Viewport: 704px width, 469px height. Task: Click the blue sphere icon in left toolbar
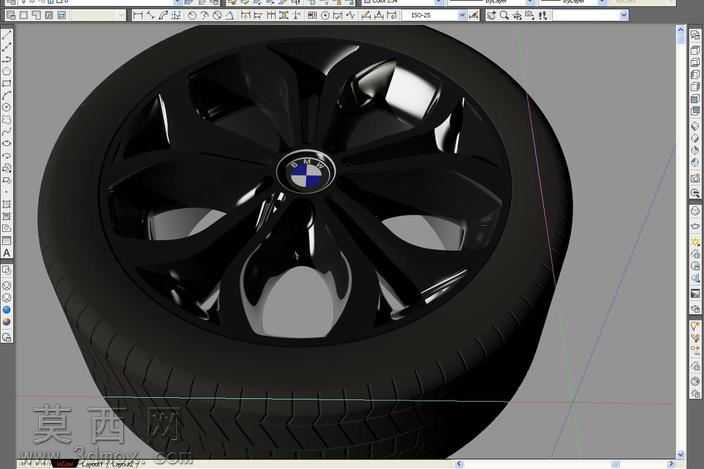pos(7,310)
